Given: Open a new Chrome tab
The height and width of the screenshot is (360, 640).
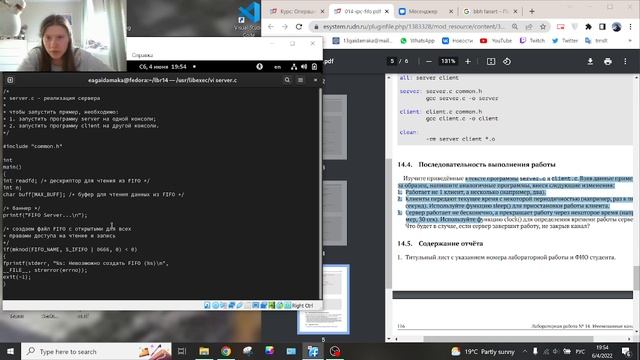Looking at the screenshot, I should point(531,11).
